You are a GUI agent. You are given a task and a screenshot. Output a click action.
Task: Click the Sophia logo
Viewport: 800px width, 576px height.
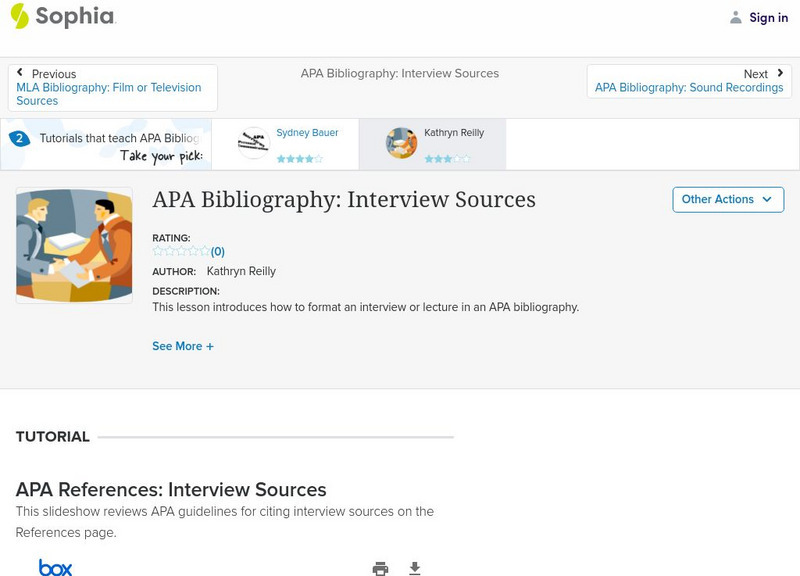[62, 17]
